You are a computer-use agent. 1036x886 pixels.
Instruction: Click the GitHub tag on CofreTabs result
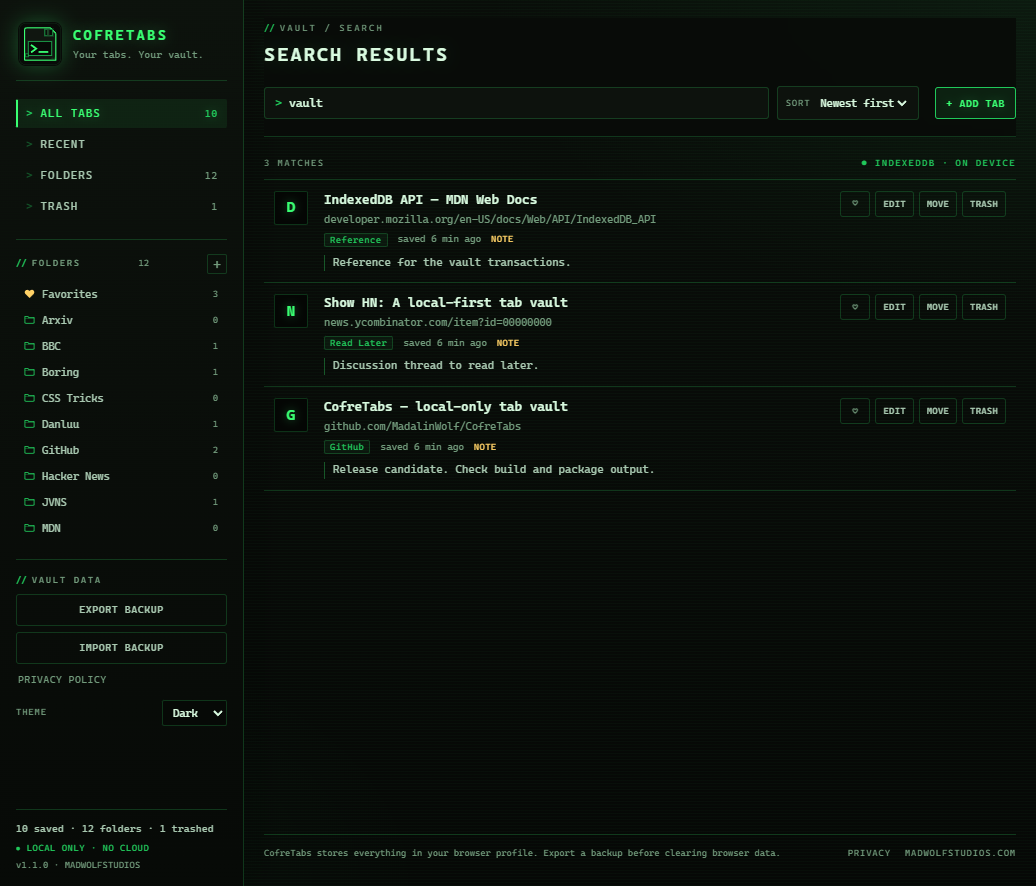point(347,447)
